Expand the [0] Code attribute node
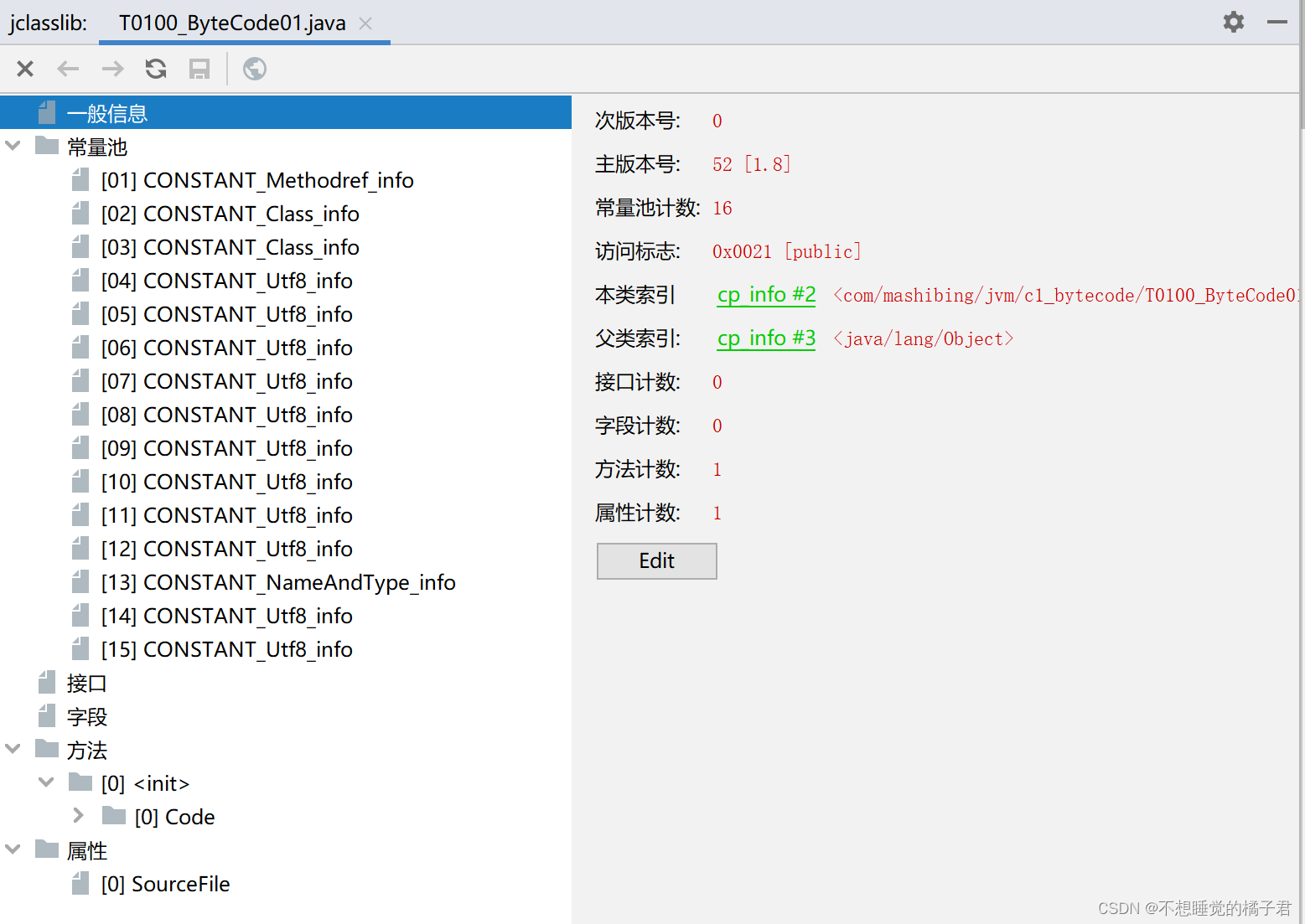 pyautogui.click(x=79, y=816)
